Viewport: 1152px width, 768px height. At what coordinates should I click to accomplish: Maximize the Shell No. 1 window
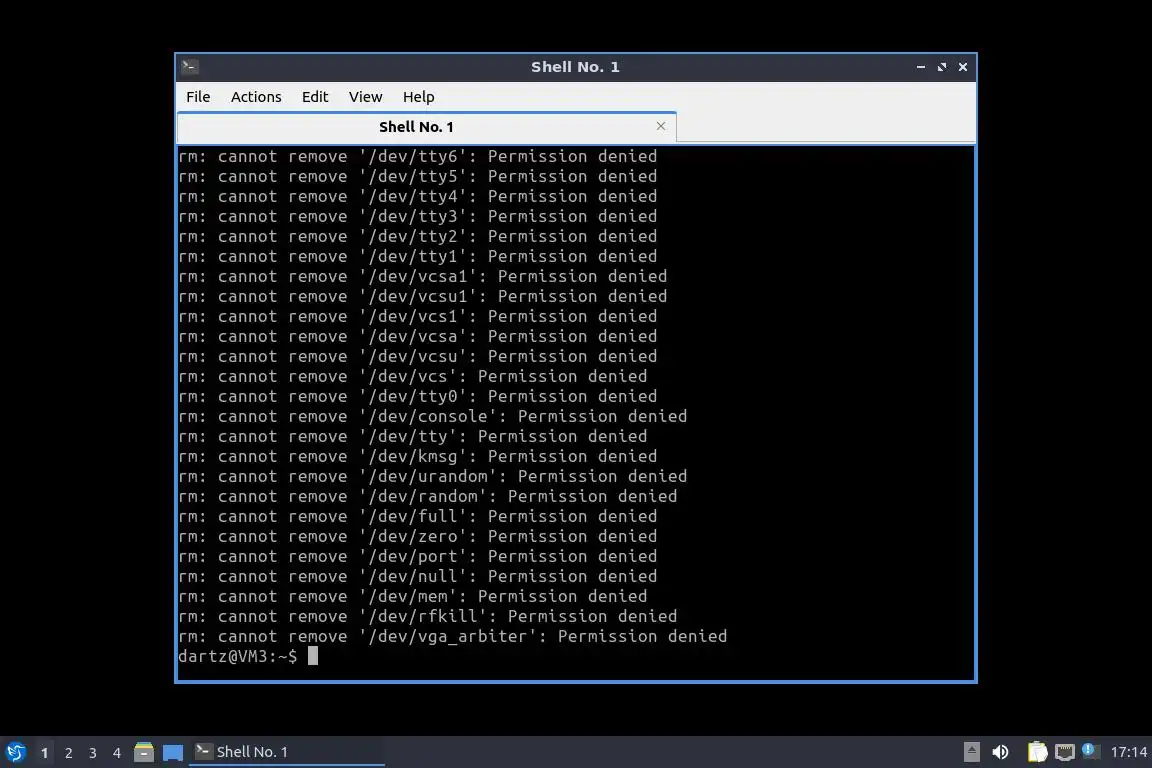tap(942, 67)
